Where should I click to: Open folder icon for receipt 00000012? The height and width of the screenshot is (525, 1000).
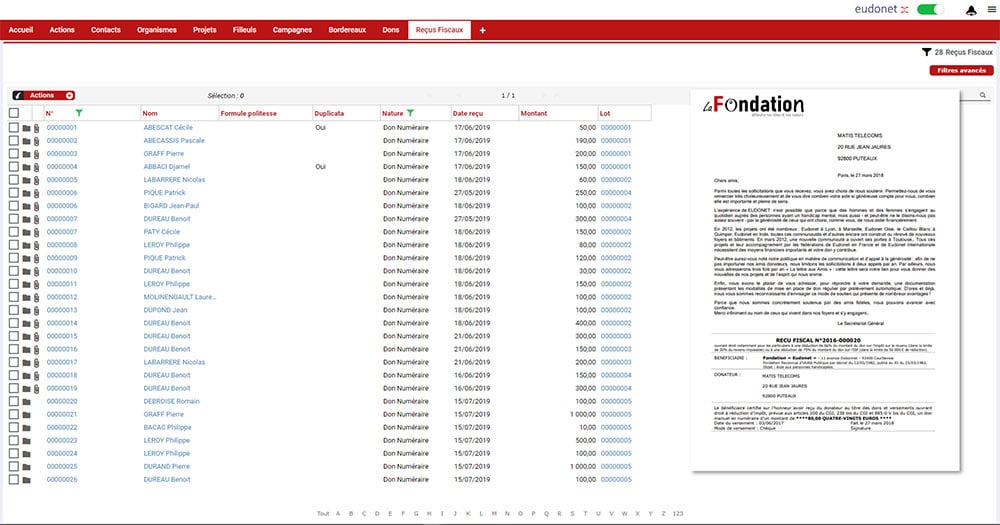pyautogui.click(x=26, y=297)
